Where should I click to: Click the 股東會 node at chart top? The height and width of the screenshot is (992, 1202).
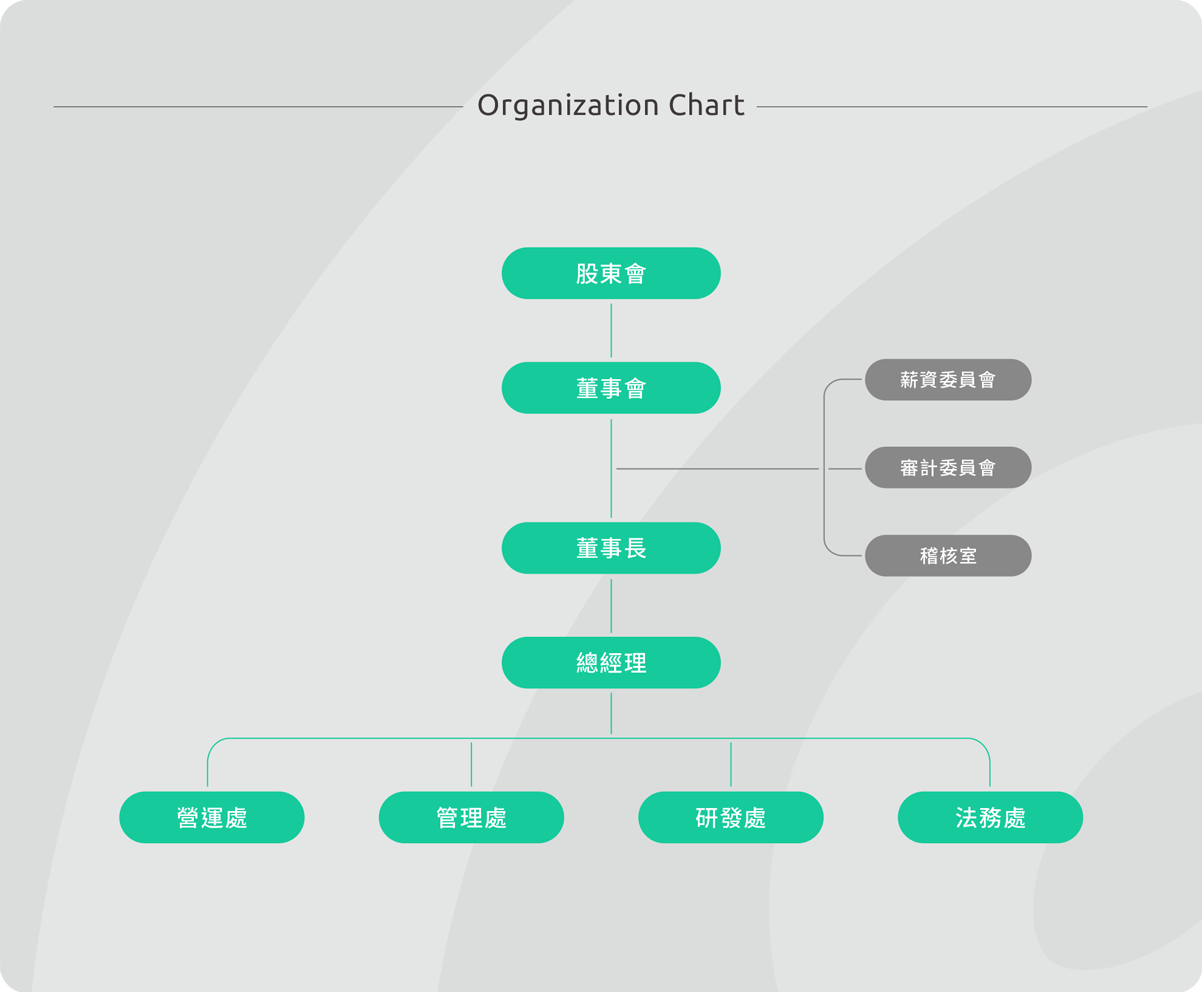[611, 273]
